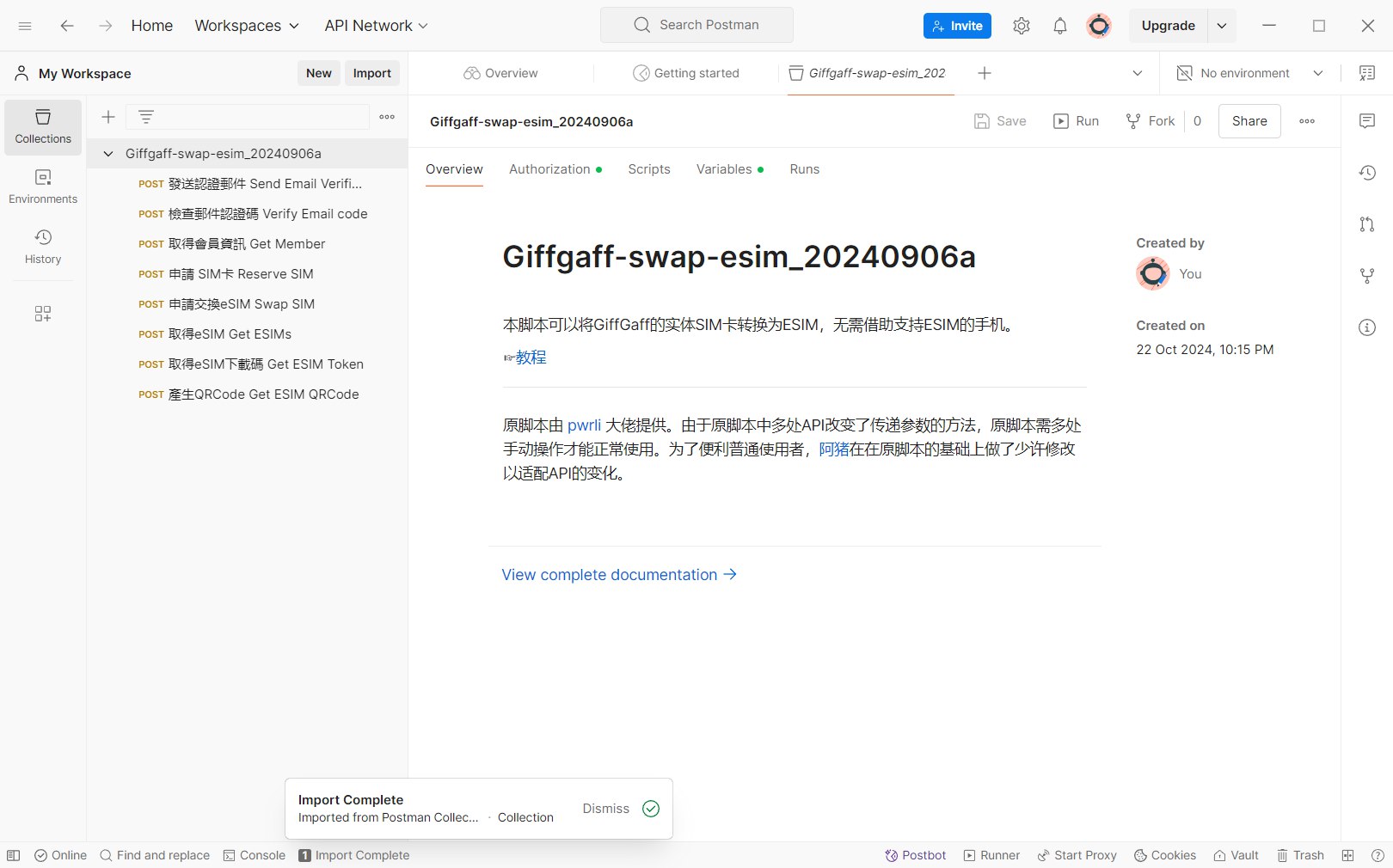
Task: Open Postbot in the status bar
Action: pyautogui.click(x=916, y=855)
